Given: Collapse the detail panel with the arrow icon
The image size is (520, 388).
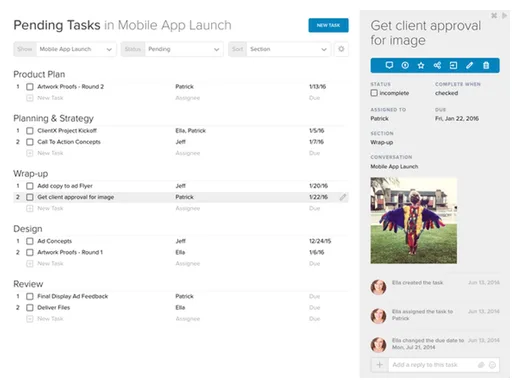Looking at the screenshot, I should 504,15.
